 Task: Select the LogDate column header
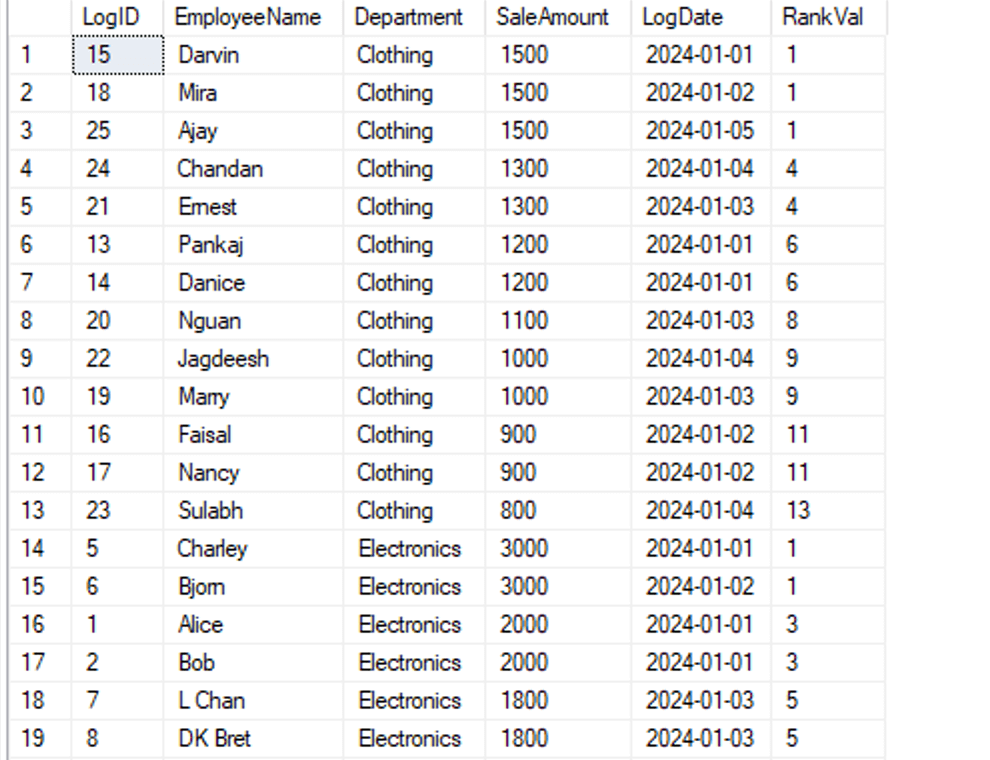682,17
